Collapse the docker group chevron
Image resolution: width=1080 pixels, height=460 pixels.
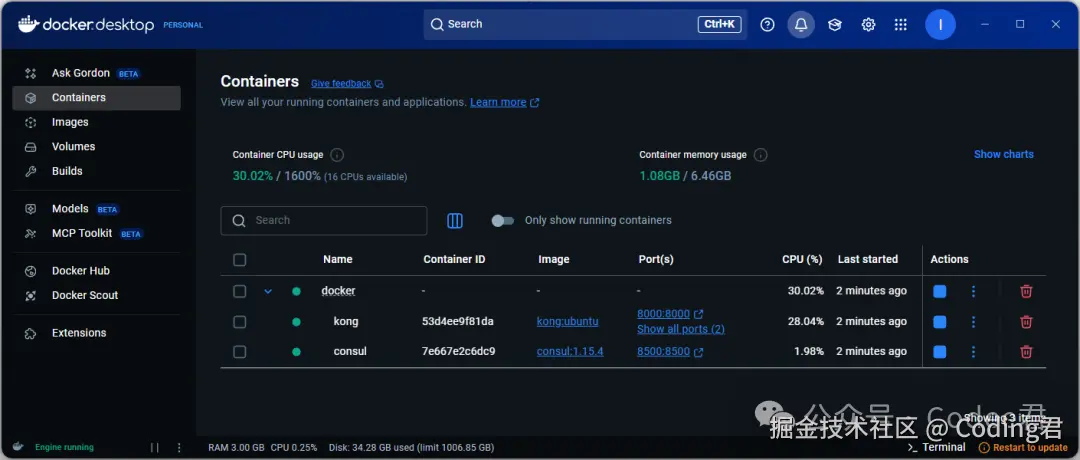[x=269, y=291]
